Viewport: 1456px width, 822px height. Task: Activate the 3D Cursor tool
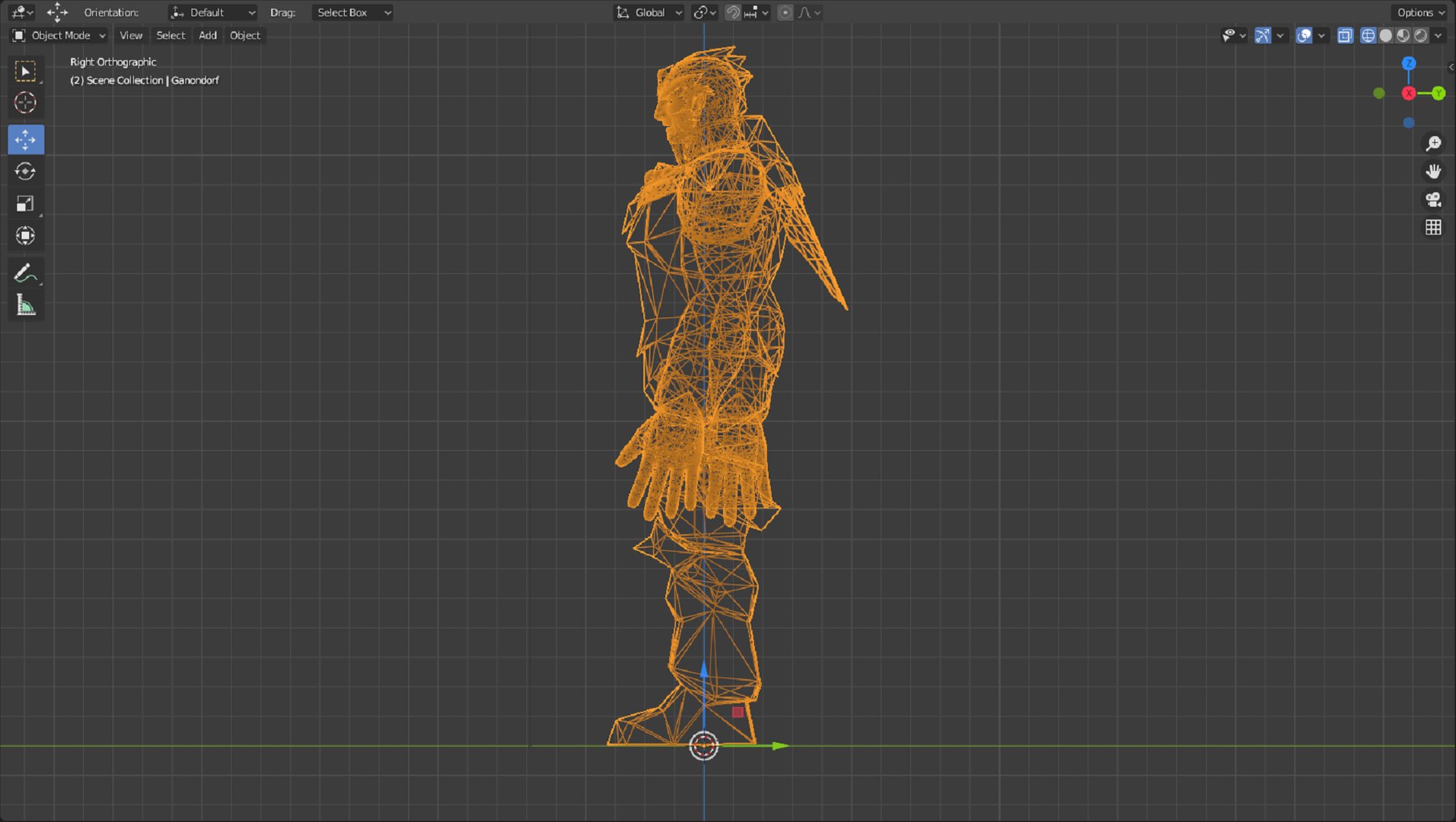tap(25, 103)
